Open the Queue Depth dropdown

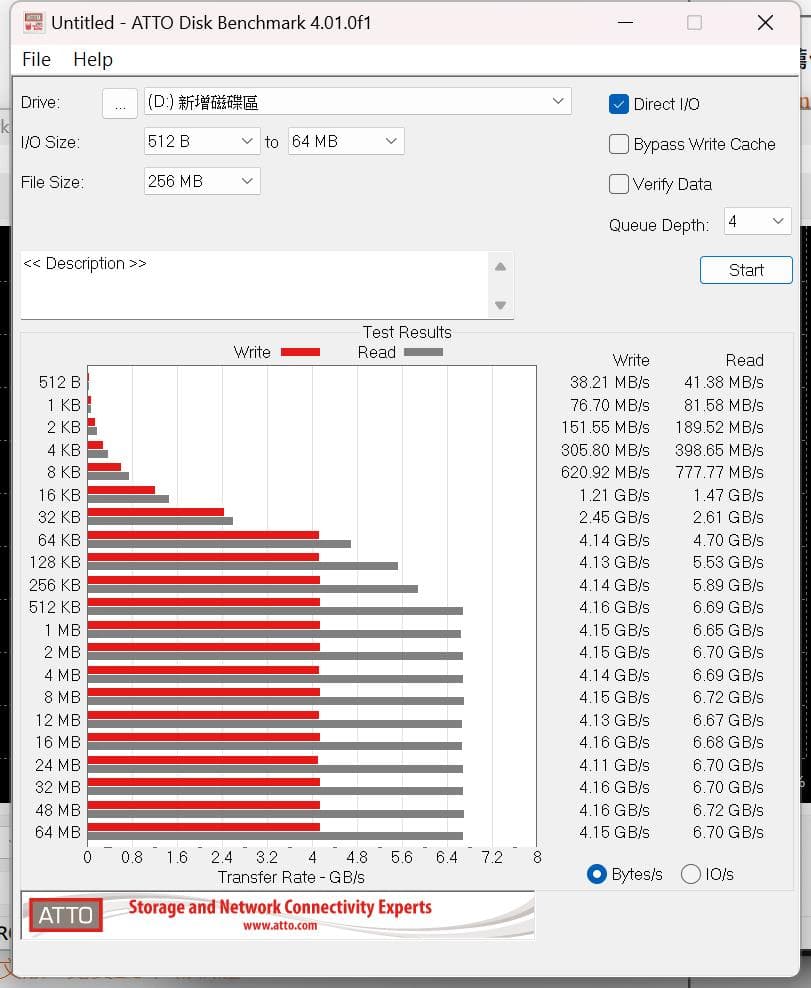(x=757, y=222)
